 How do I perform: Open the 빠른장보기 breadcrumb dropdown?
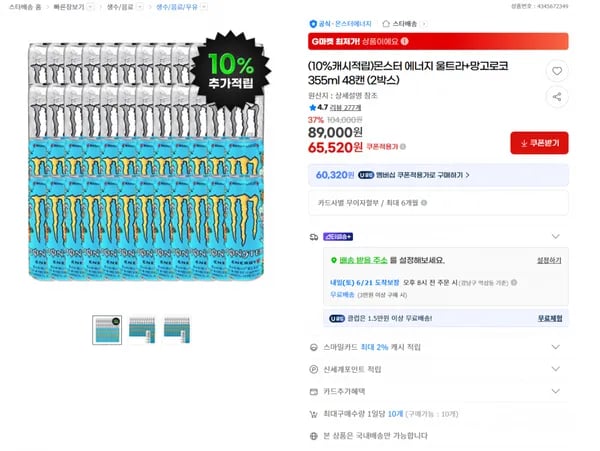coord(90,7)
